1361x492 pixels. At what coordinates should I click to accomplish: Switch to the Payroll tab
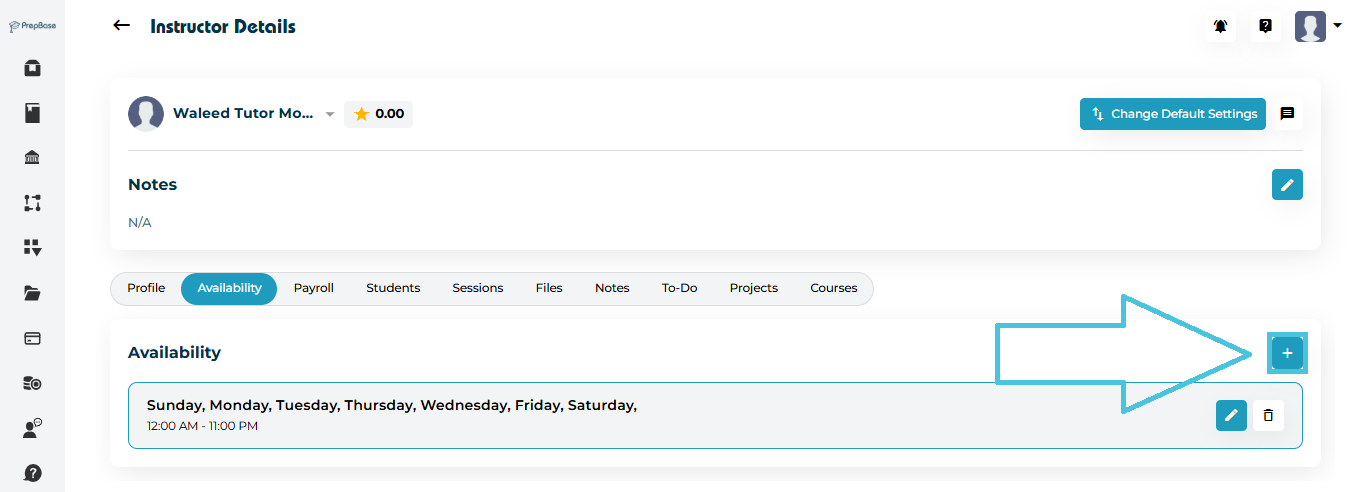(313, 288)
